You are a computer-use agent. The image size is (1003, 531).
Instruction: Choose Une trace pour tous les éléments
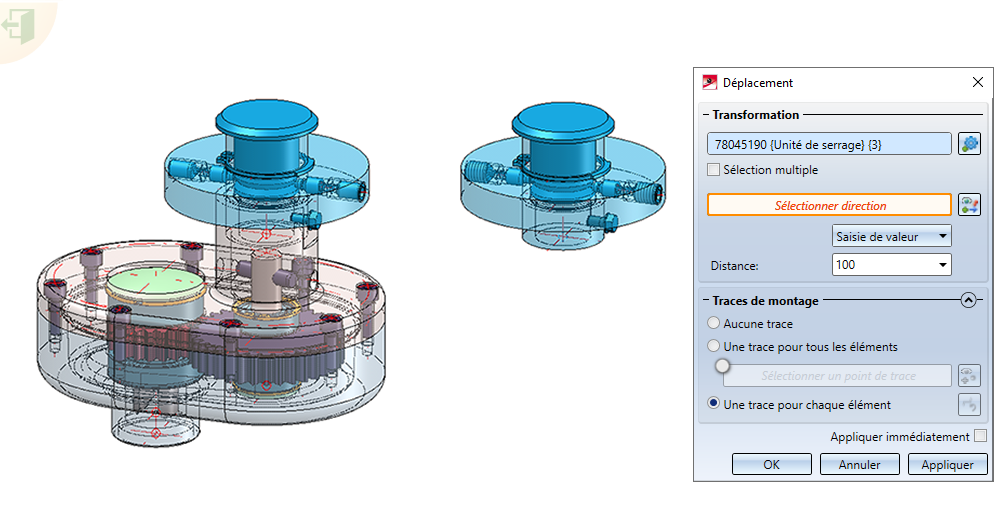pyautogui.click(x=713, y=346)
